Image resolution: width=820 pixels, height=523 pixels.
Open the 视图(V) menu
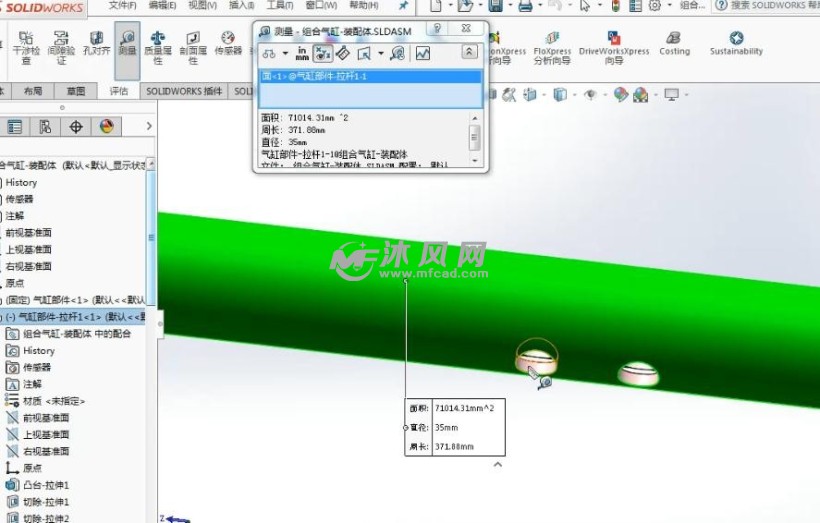tap(202, 5)
